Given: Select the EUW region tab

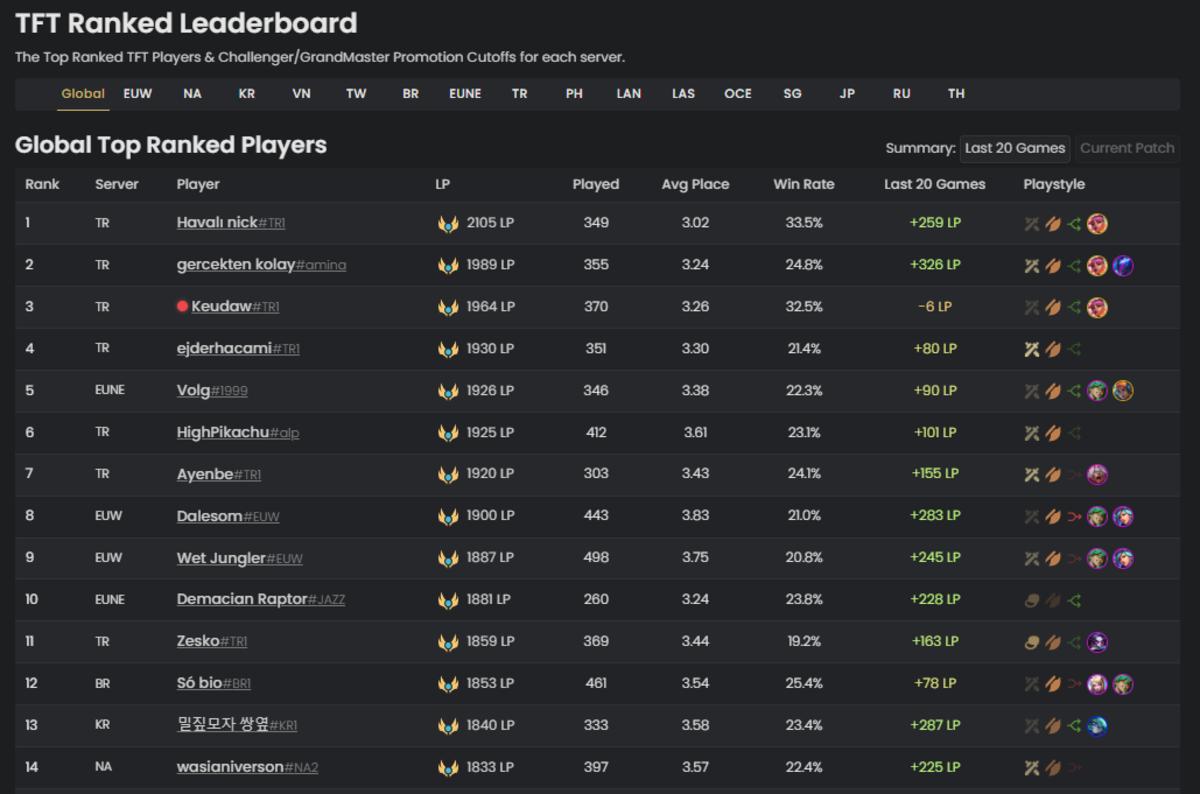Looking at the screenshot, I should point(138,93).
